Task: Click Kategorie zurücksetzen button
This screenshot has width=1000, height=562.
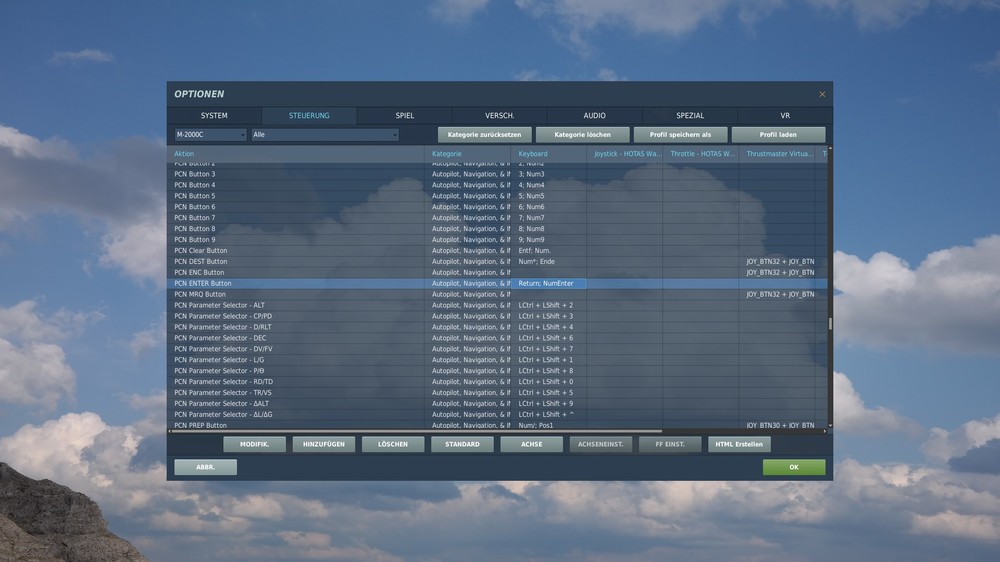Action: pyautogui.click(x=484, y=135)
